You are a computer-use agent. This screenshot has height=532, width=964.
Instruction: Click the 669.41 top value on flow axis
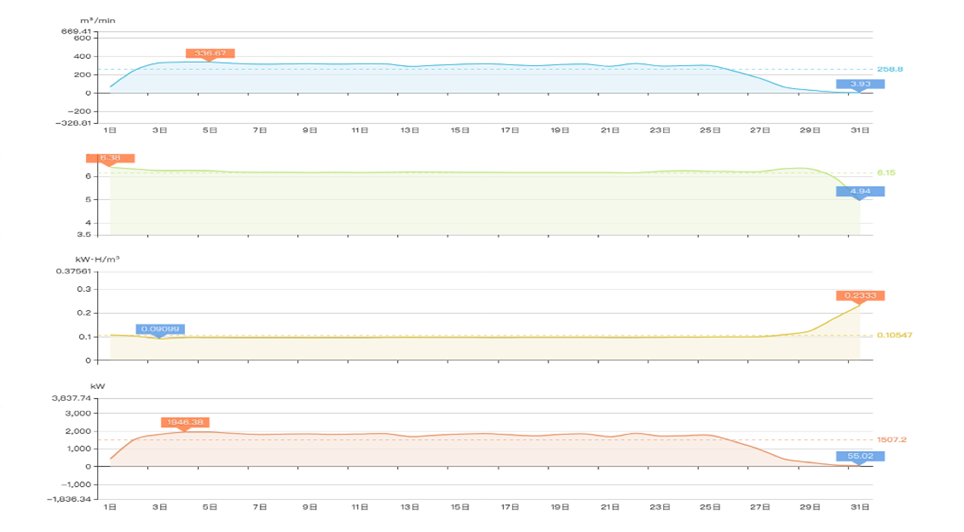[x=78, y=31]
